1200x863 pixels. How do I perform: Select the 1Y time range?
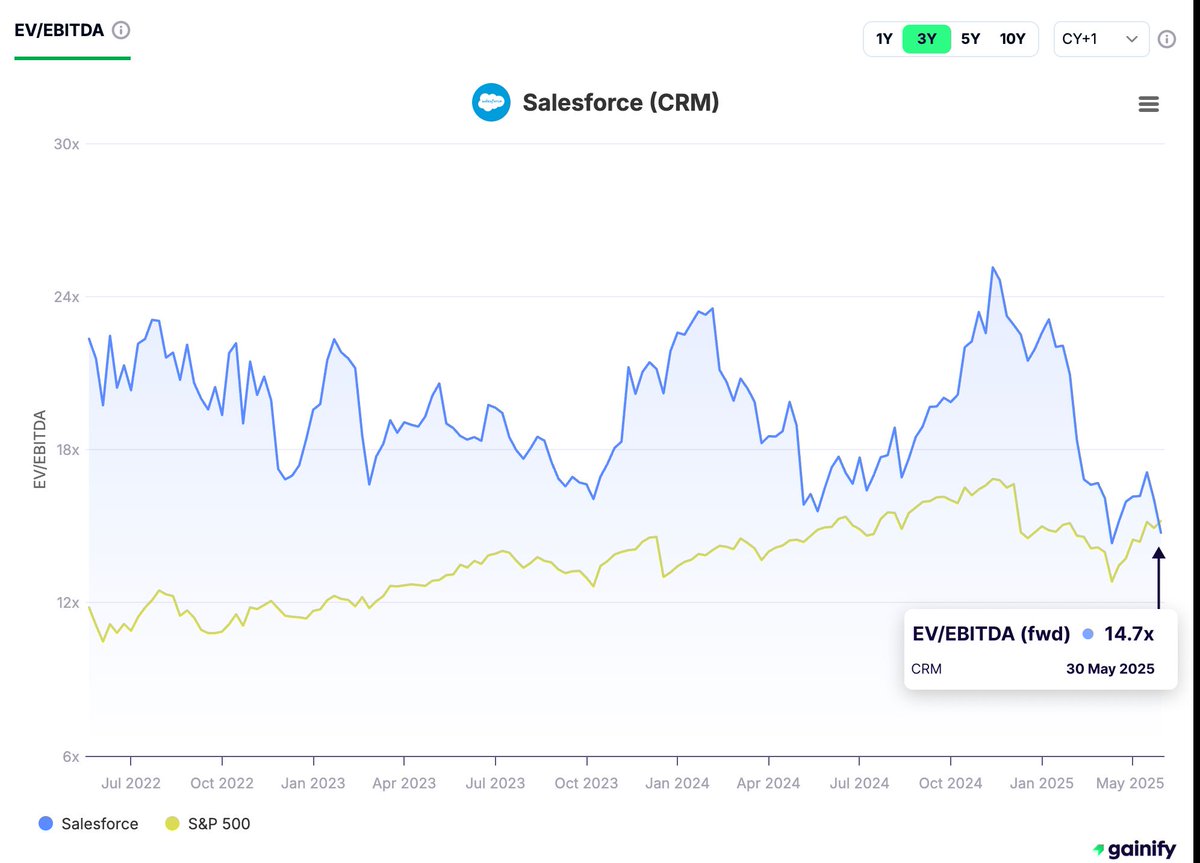(884, 39)
